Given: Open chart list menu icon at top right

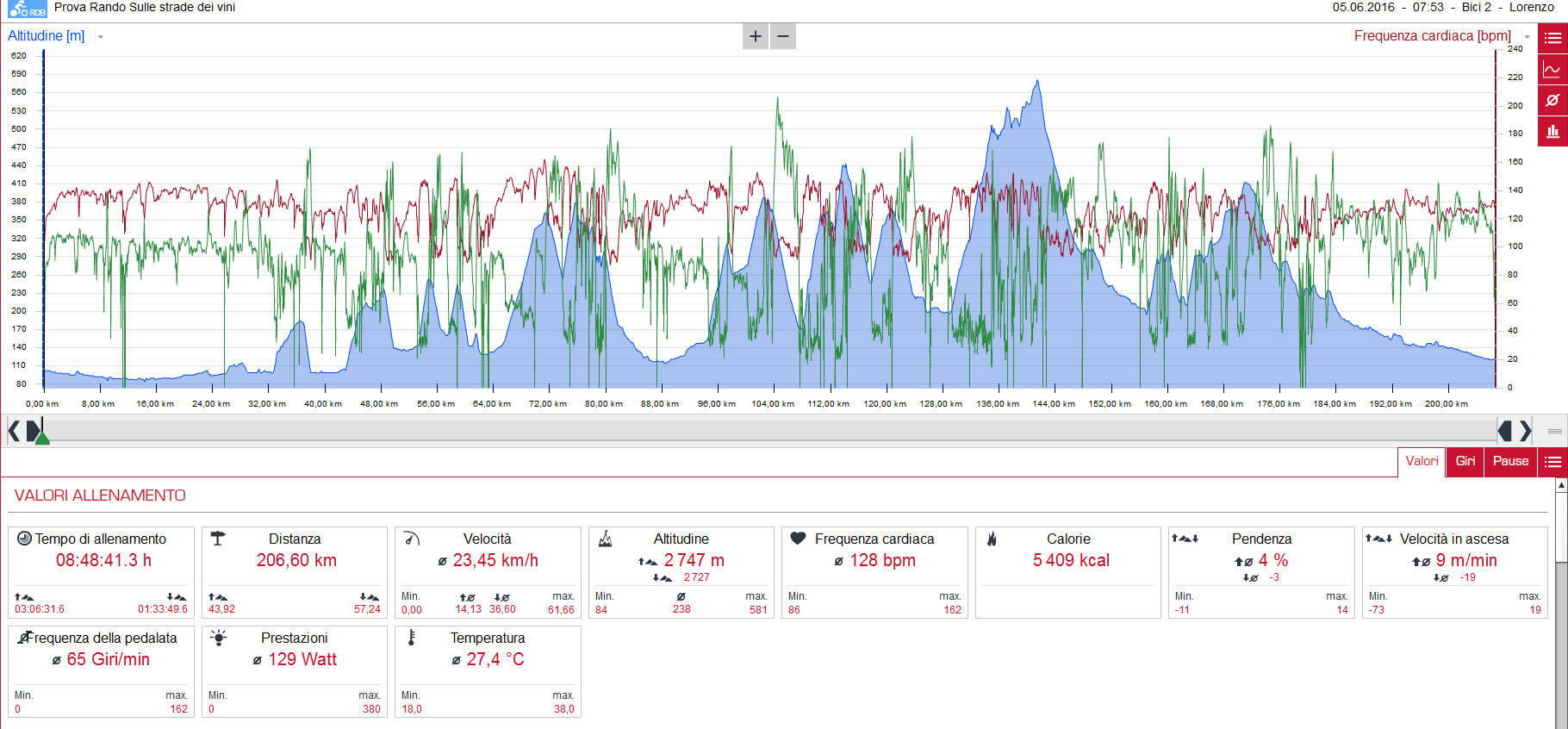Looking at the screenshot, I should (x=1552, y=38).
